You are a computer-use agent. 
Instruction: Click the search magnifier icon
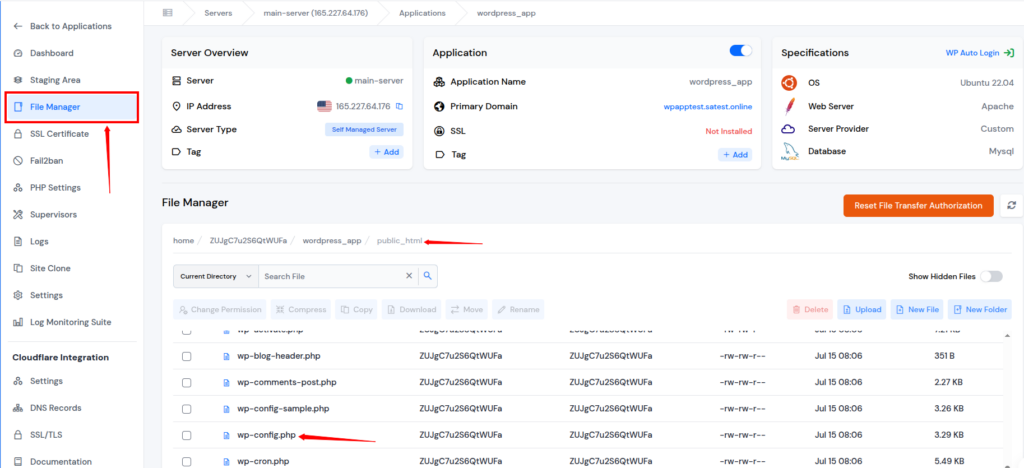point(428,276)
